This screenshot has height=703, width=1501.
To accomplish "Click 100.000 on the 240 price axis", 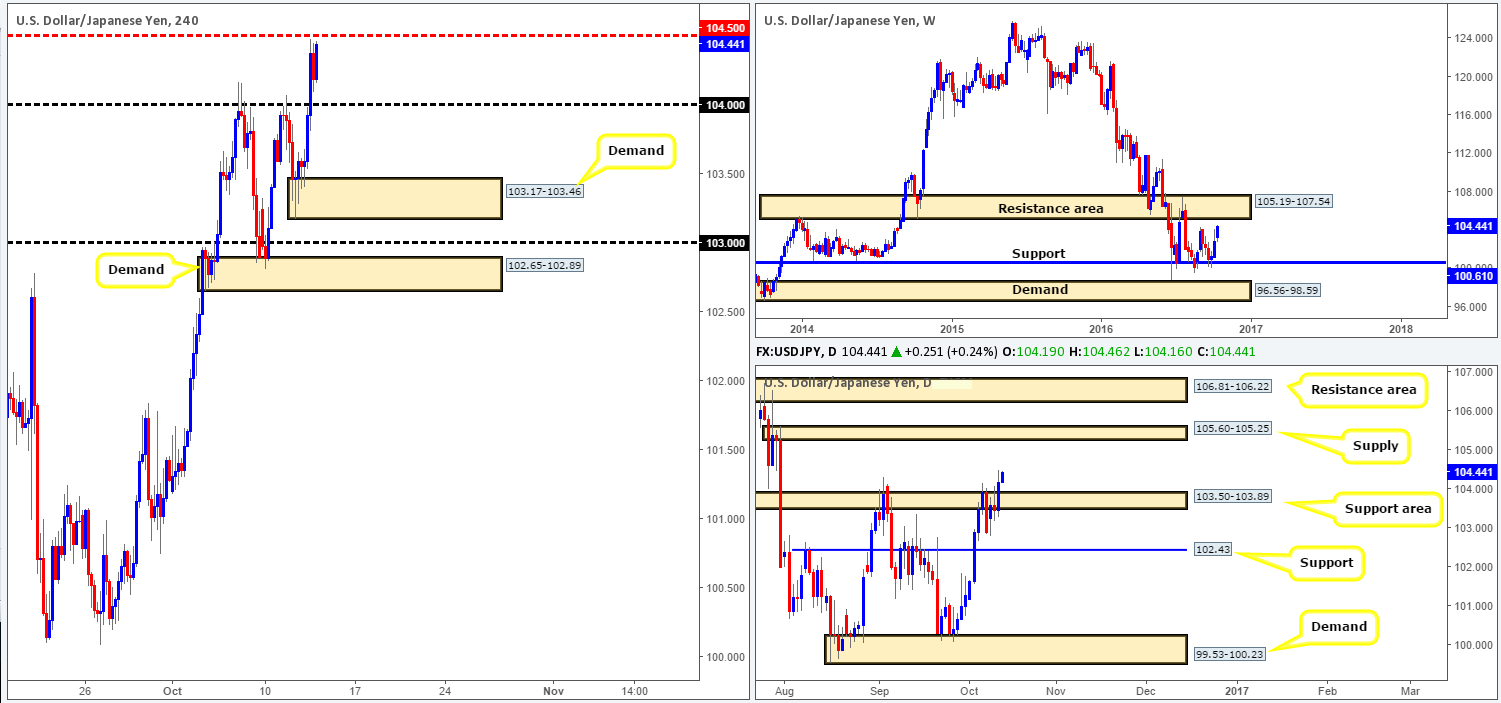I will [x=724, y=657].
